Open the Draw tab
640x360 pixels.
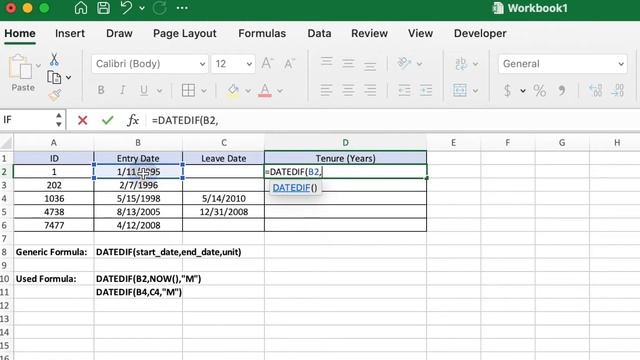point(119,33)
